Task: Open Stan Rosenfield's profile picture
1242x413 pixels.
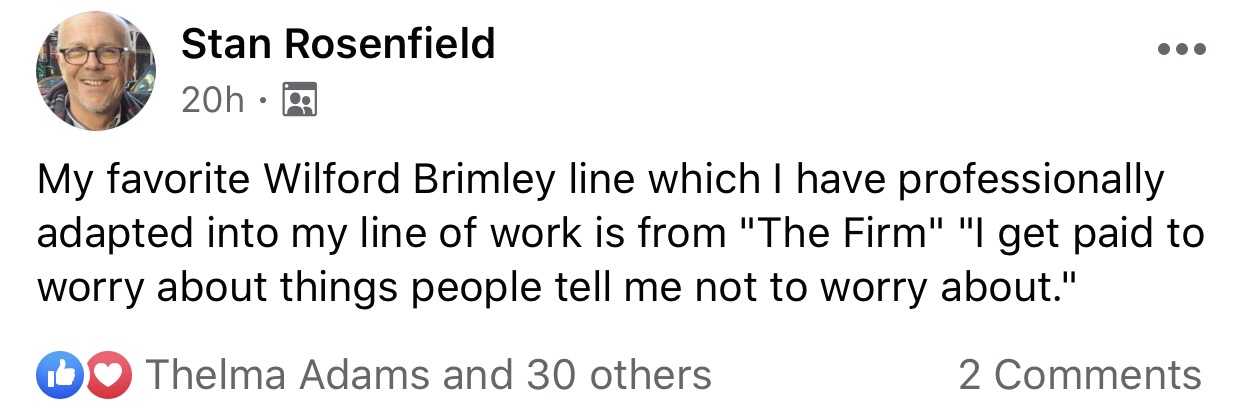Action: pos(96,71)
